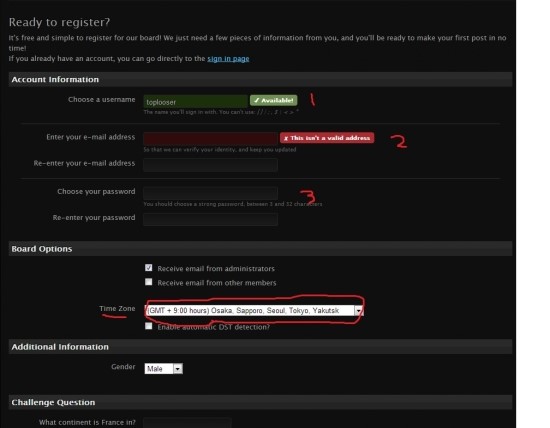
Task: Follow the sign in page link
Action: (228, 59)
